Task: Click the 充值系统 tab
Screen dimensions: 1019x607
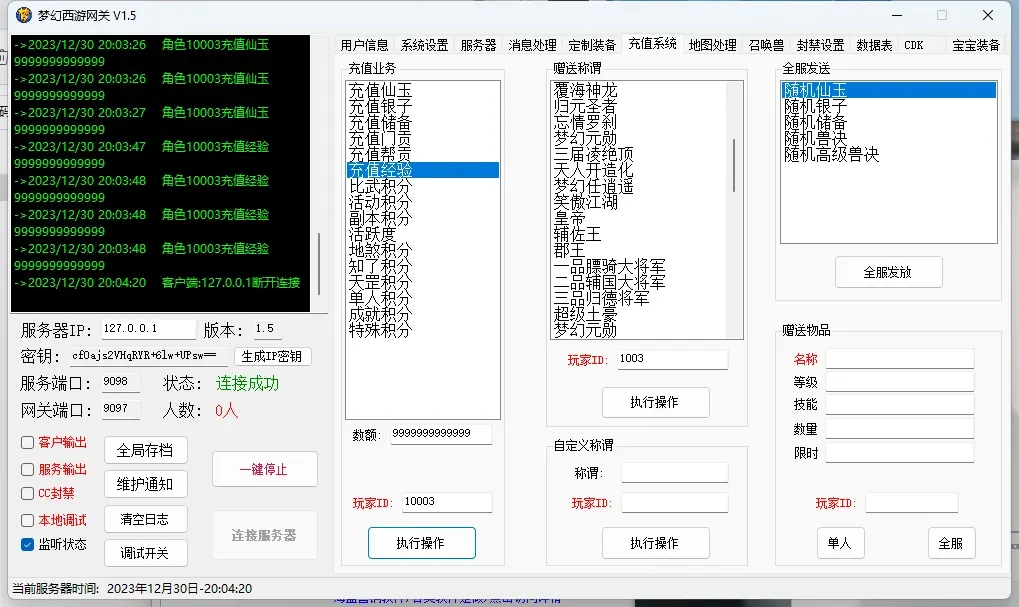Action: point(652,44)
